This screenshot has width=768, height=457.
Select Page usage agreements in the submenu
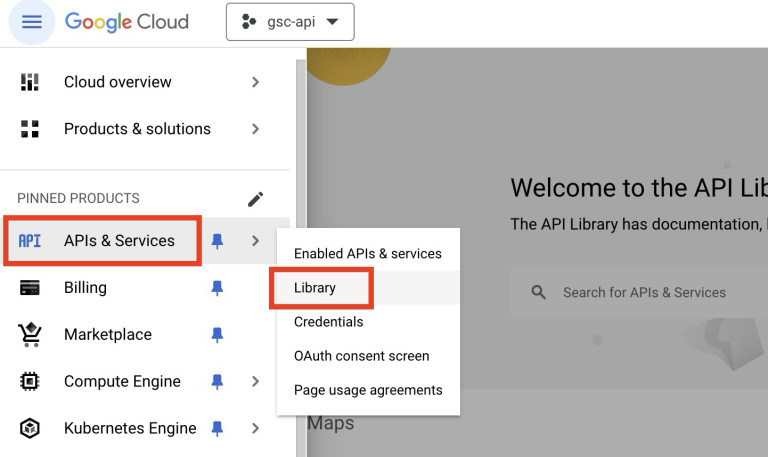368,390
